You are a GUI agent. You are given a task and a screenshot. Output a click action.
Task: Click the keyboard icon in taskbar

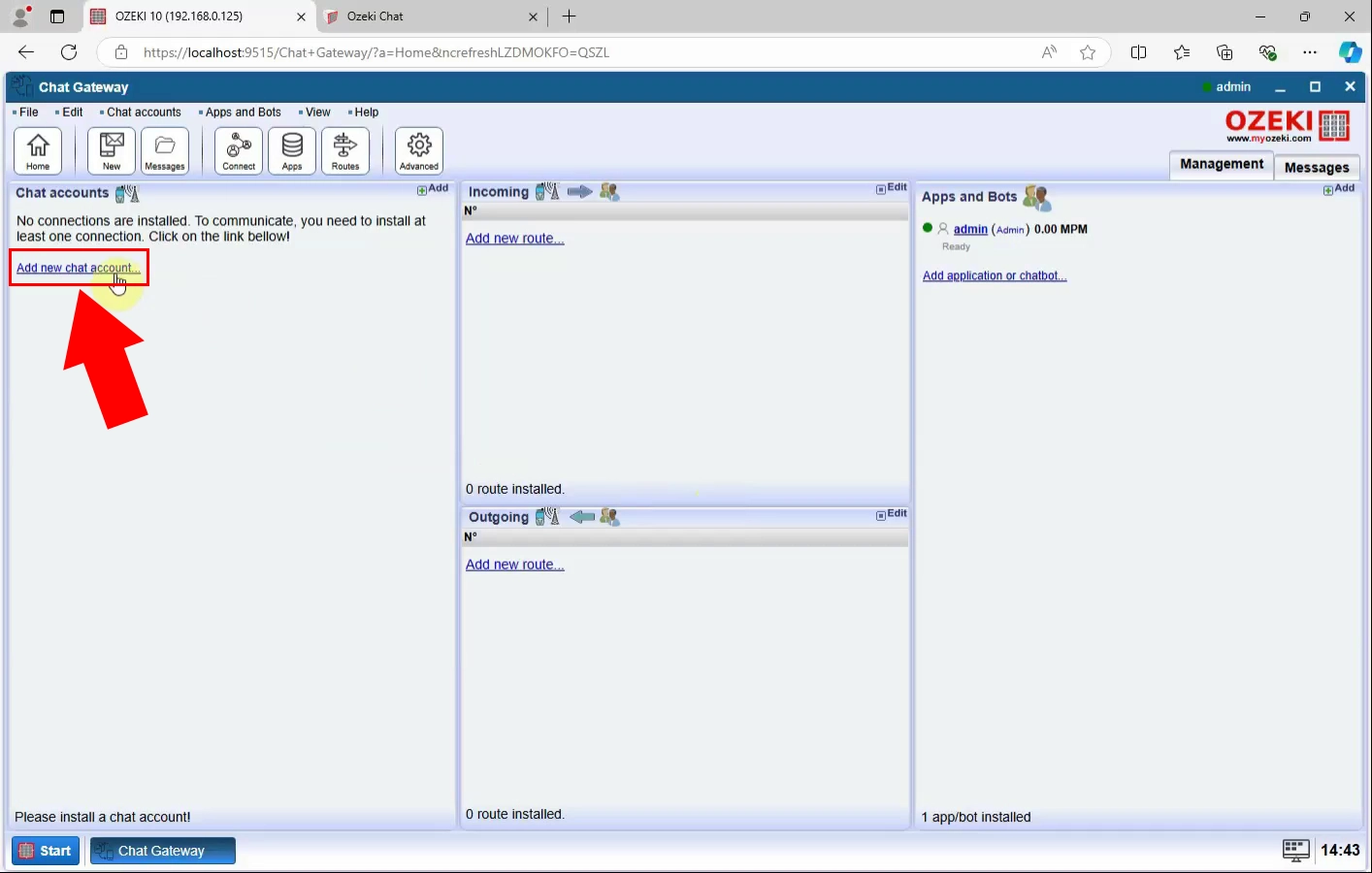click(x=1295, y=851)
